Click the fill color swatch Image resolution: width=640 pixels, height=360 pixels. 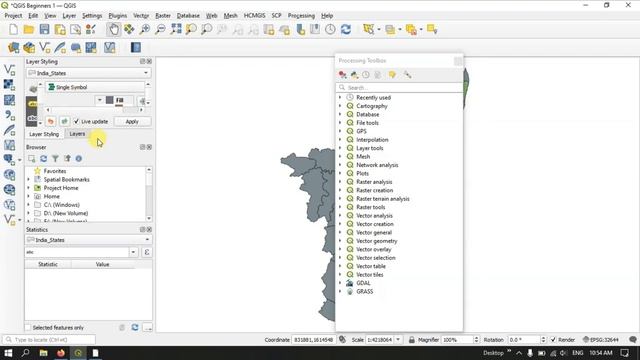coord(109,100)
